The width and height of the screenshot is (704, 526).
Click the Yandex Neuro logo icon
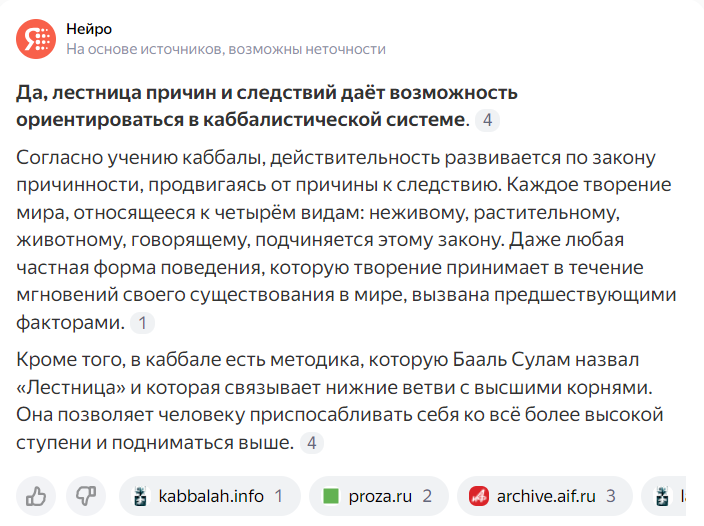pos(36,39)
